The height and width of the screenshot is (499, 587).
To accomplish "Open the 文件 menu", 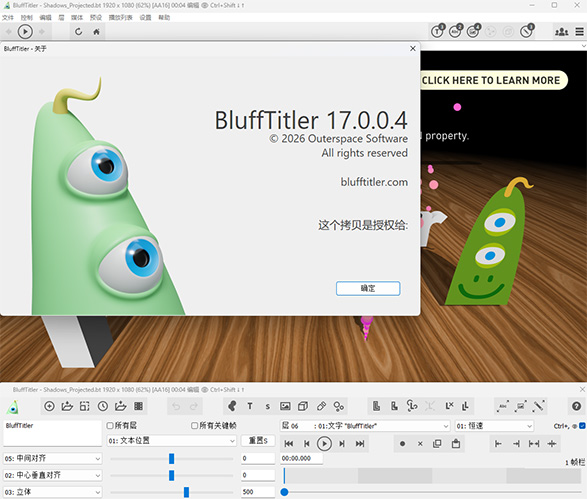I will (x=7, y=18).
